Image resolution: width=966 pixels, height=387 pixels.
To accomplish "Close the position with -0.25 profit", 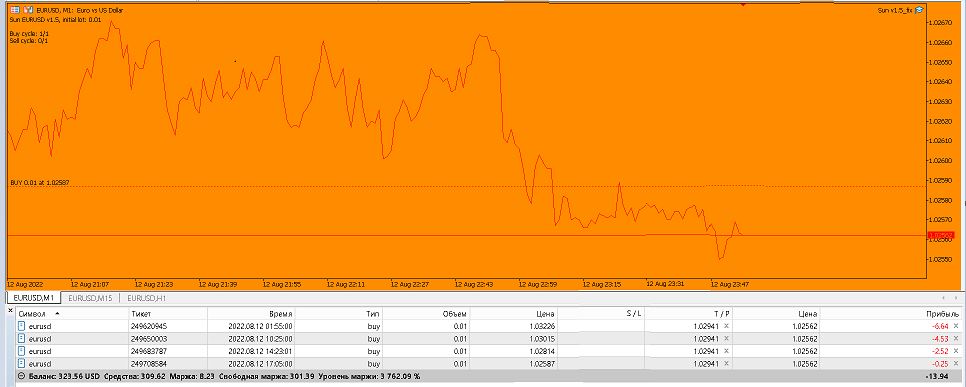I will [956, 364].
